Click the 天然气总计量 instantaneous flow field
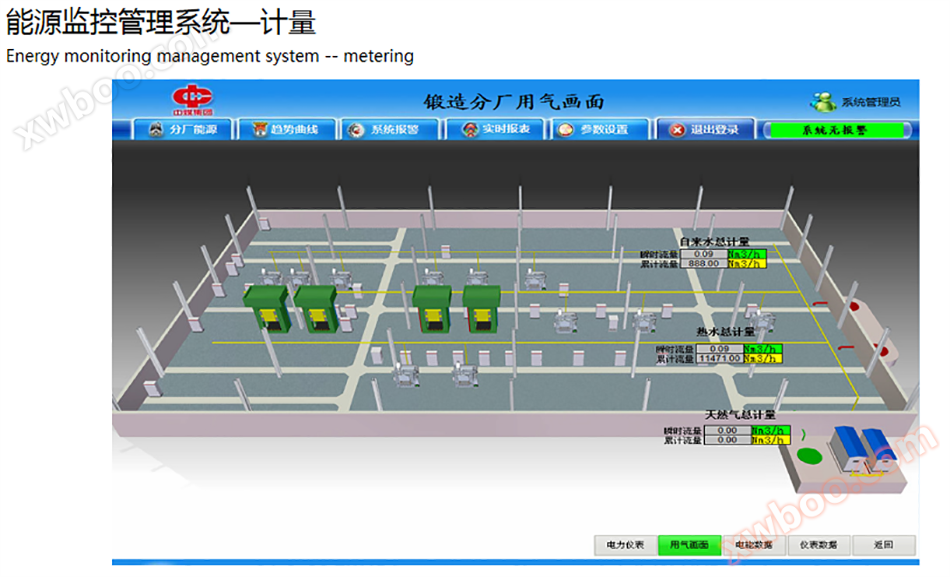The width and height of the screenshot is (950, 577). click(728, 430)
